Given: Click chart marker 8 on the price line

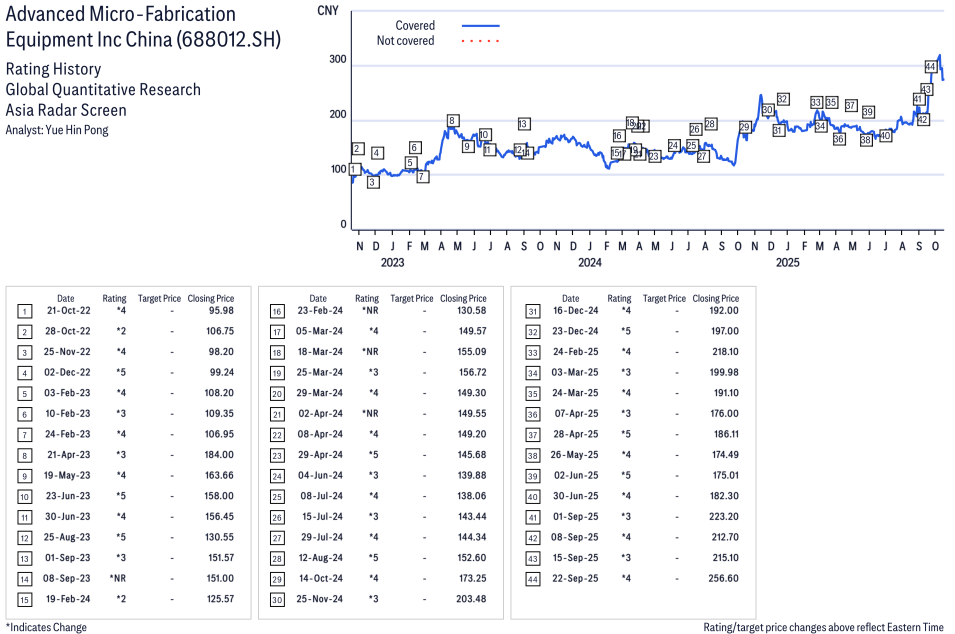Looking at the screenshot, I should pyautogui.click(x=453, y=121).
